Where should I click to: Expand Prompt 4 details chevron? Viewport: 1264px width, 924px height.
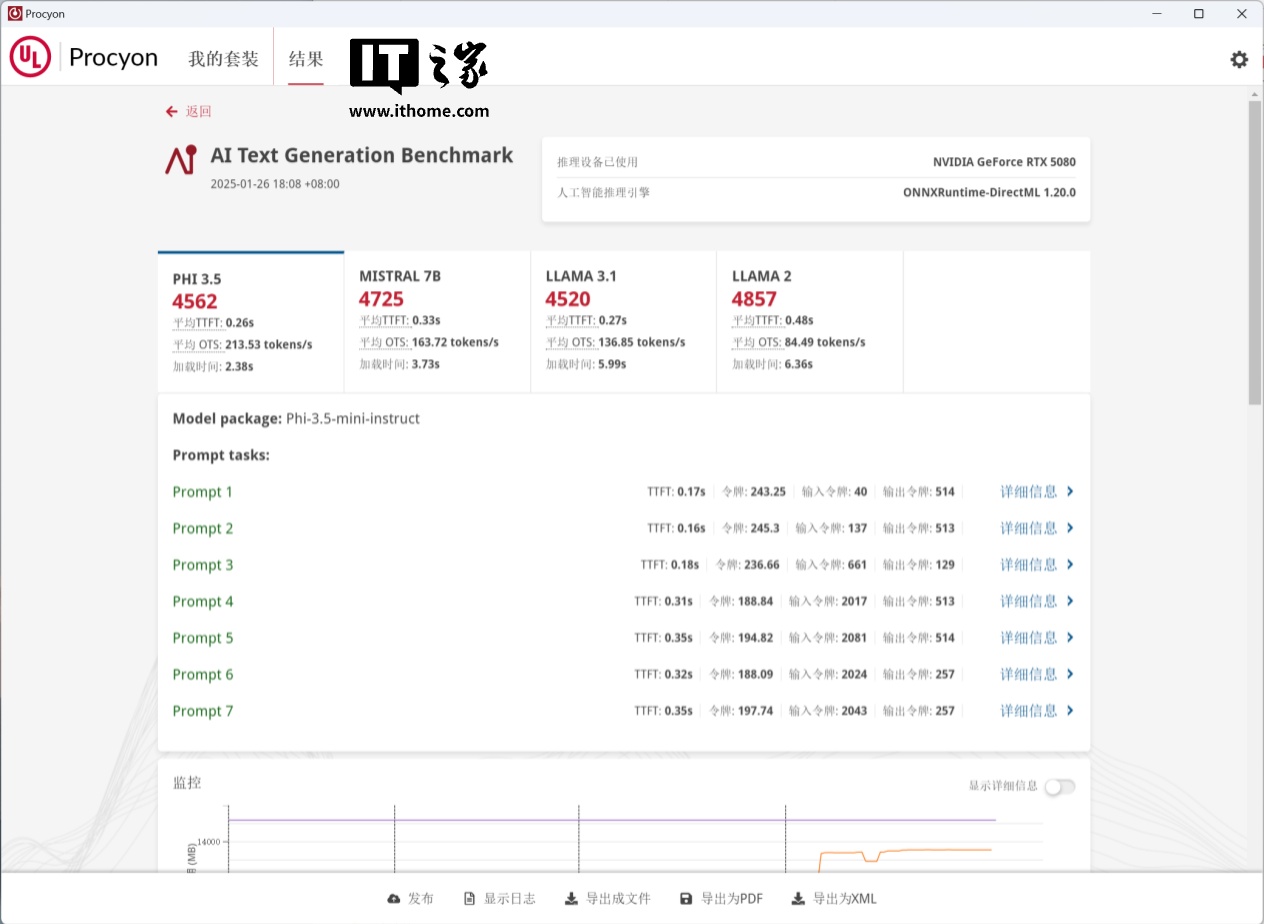1070,601
